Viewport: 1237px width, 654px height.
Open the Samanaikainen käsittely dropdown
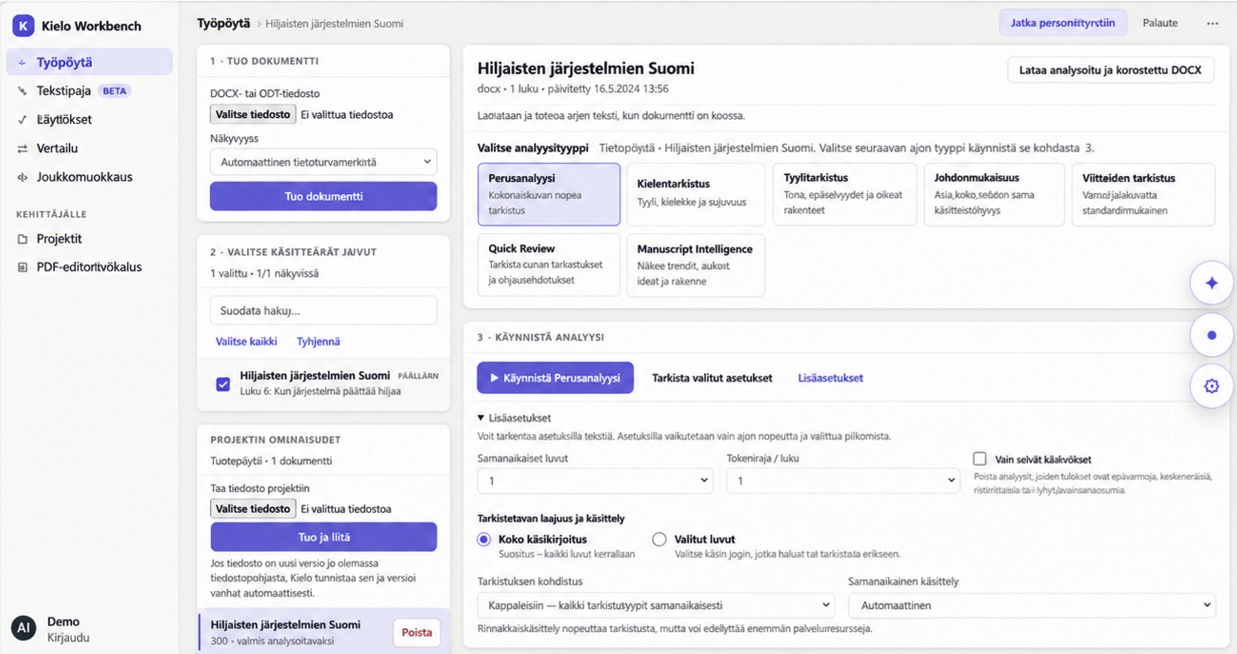click(x=1031, y=605)
